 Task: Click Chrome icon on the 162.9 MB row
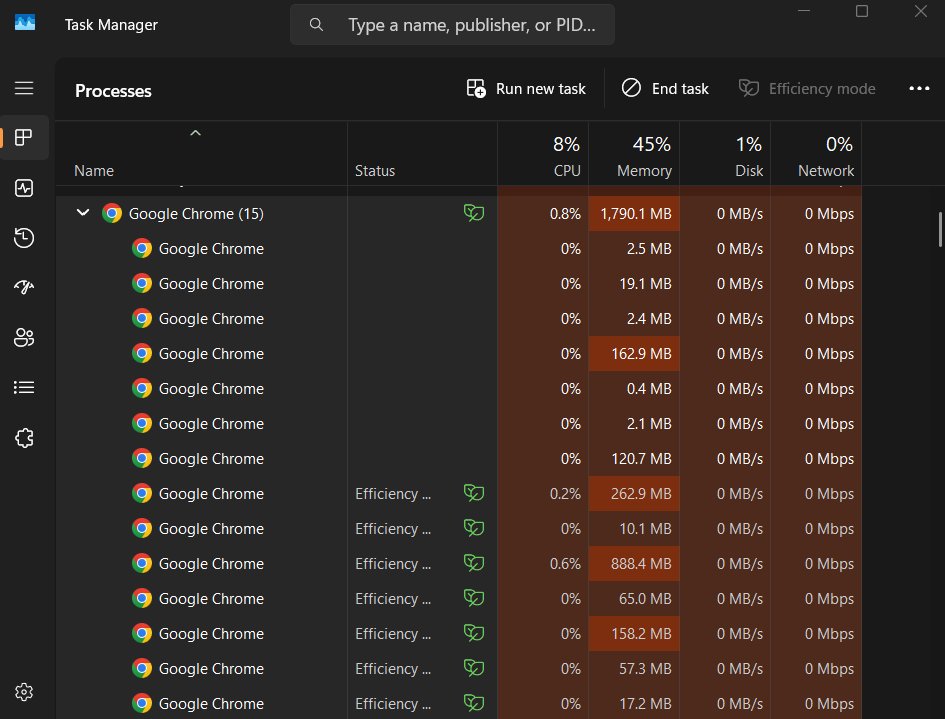(142, 353)
